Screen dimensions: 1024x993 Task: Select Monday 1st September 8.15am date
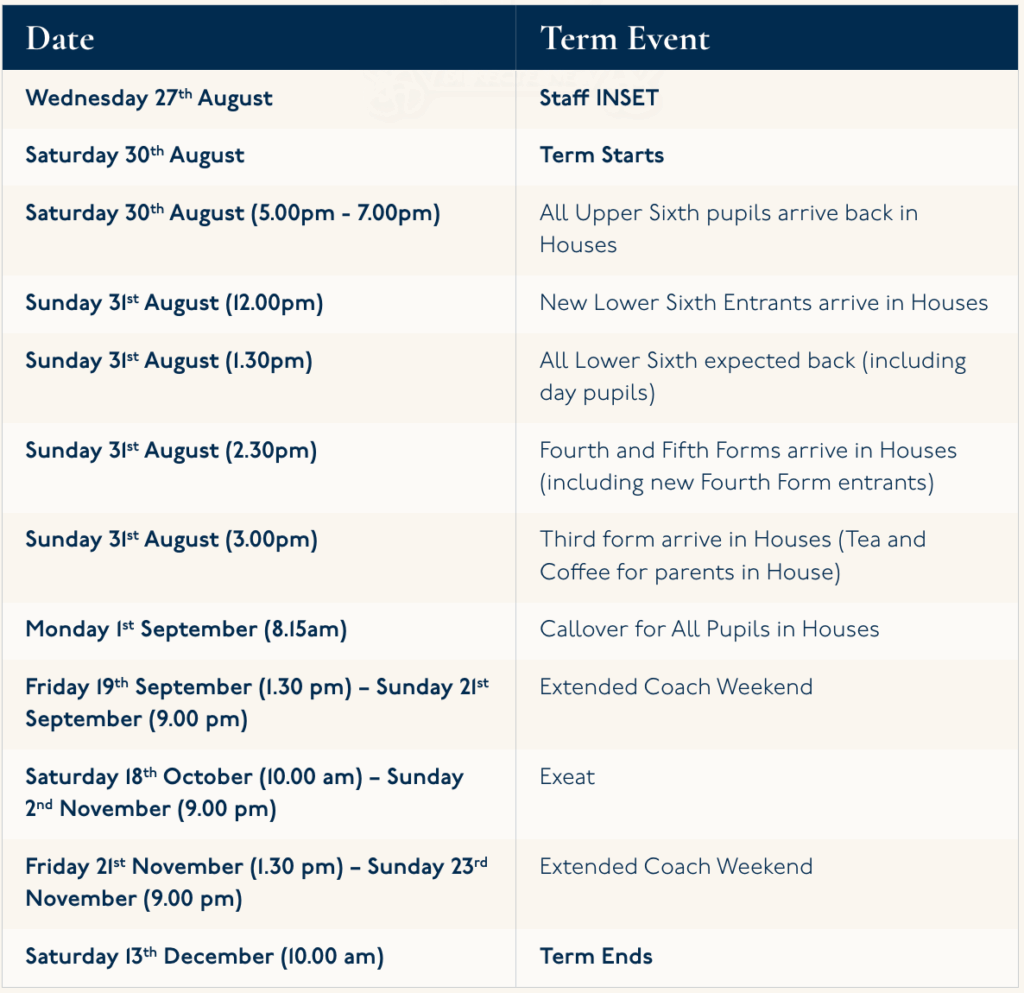pyautogui.click(x=186, y=630)
